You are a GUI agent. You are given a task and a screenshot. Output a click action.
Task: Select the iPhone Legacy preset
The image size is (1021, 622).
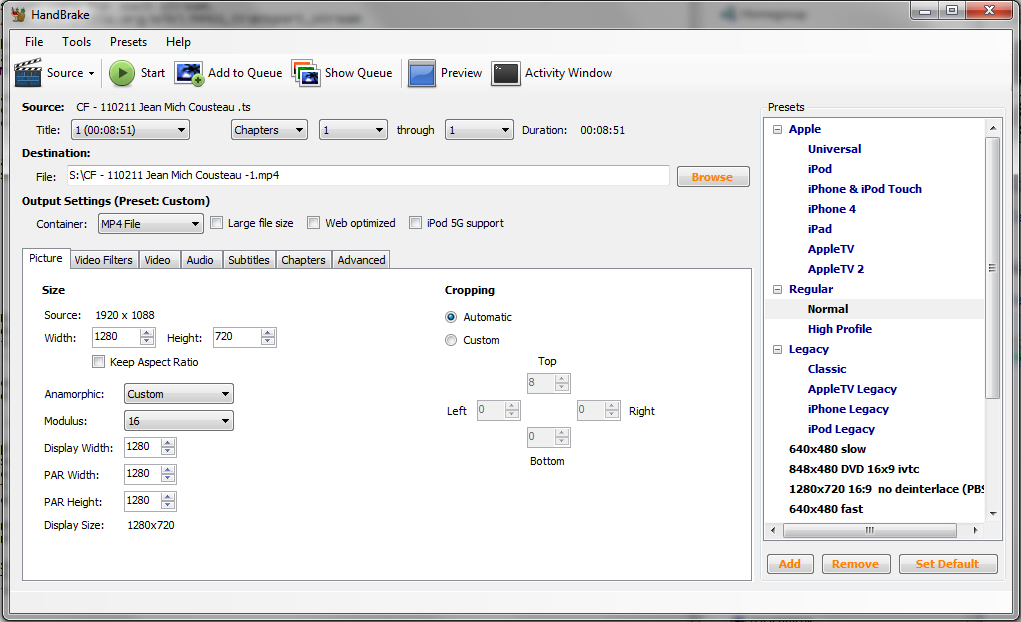coord(848,409)
